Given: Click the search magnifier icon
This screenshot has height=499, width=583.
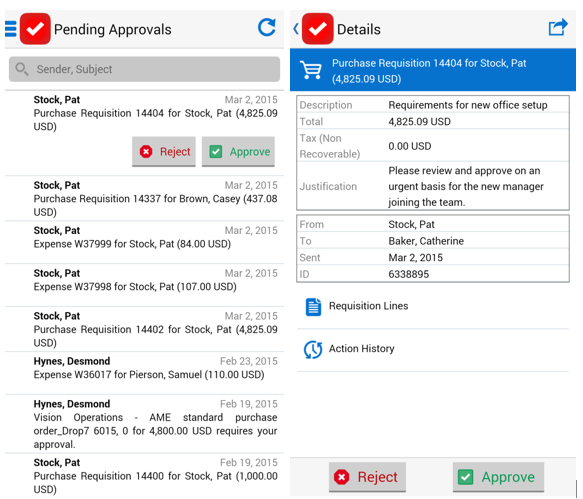Looking at the screenshot, I should (x=22, y=69).
